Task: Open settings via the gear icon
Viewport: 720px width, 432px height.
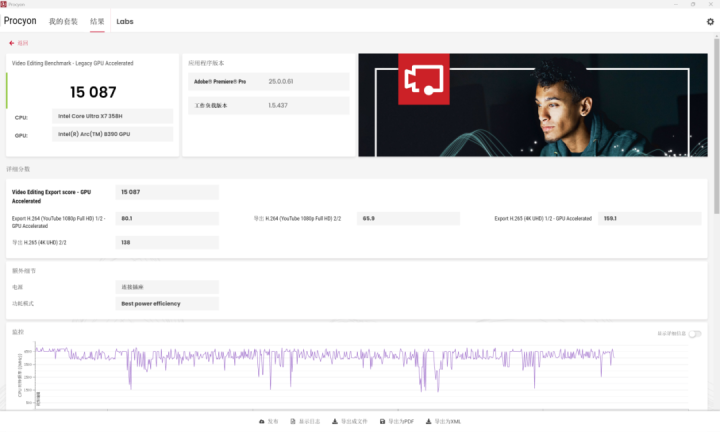Action: tap(710, 21)
